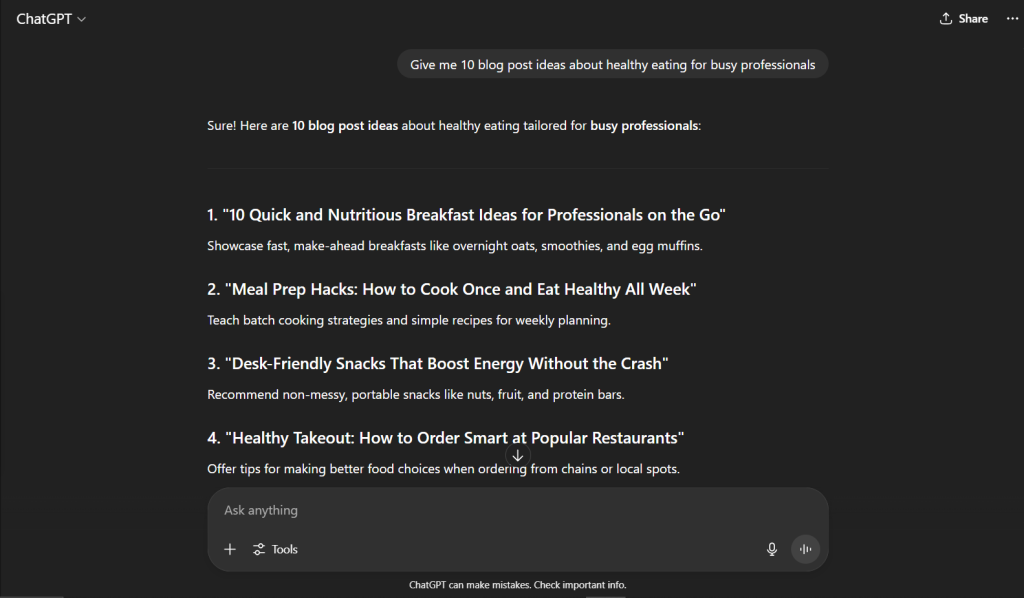Viewport: 1024px width, 598px height.
Task: Open the three-dots options menu
Action: tap(1012, 18)
